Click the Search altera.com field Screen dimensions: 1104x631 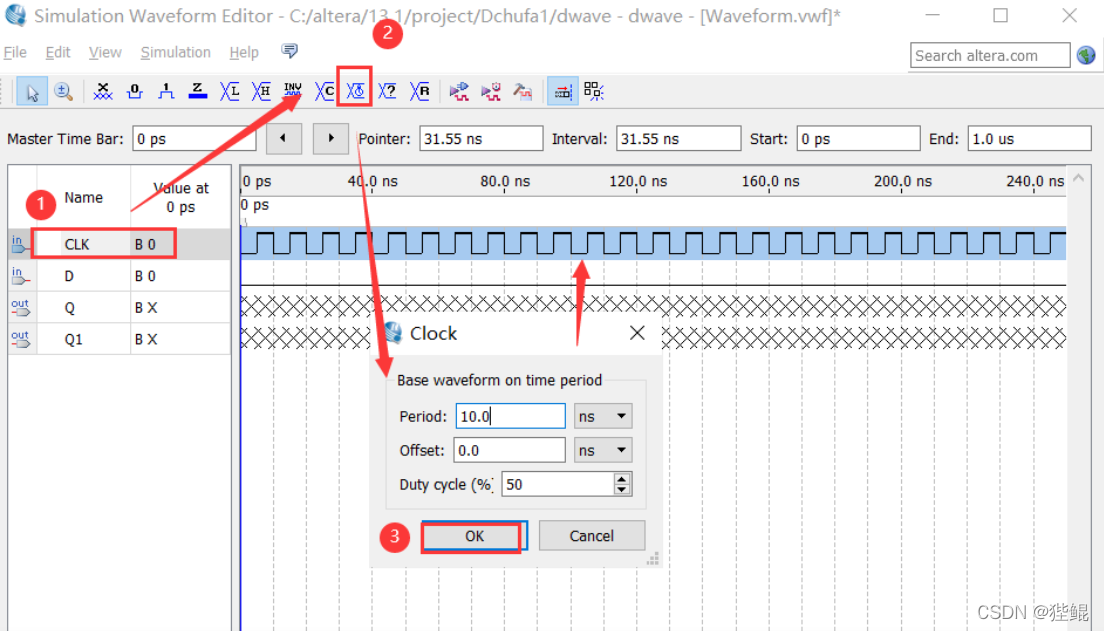click(990, 55)
